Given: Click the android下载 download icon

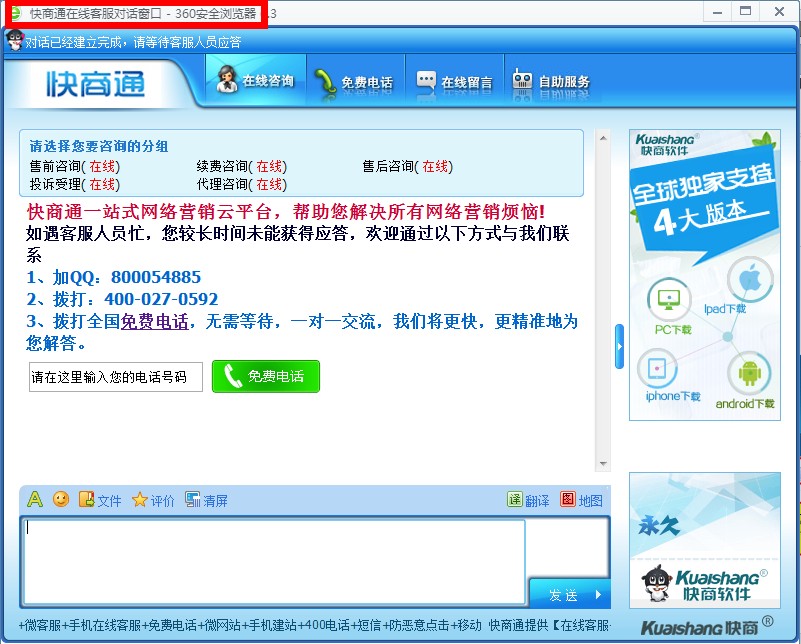Looking at the screenshot, I should click(750, 373).
